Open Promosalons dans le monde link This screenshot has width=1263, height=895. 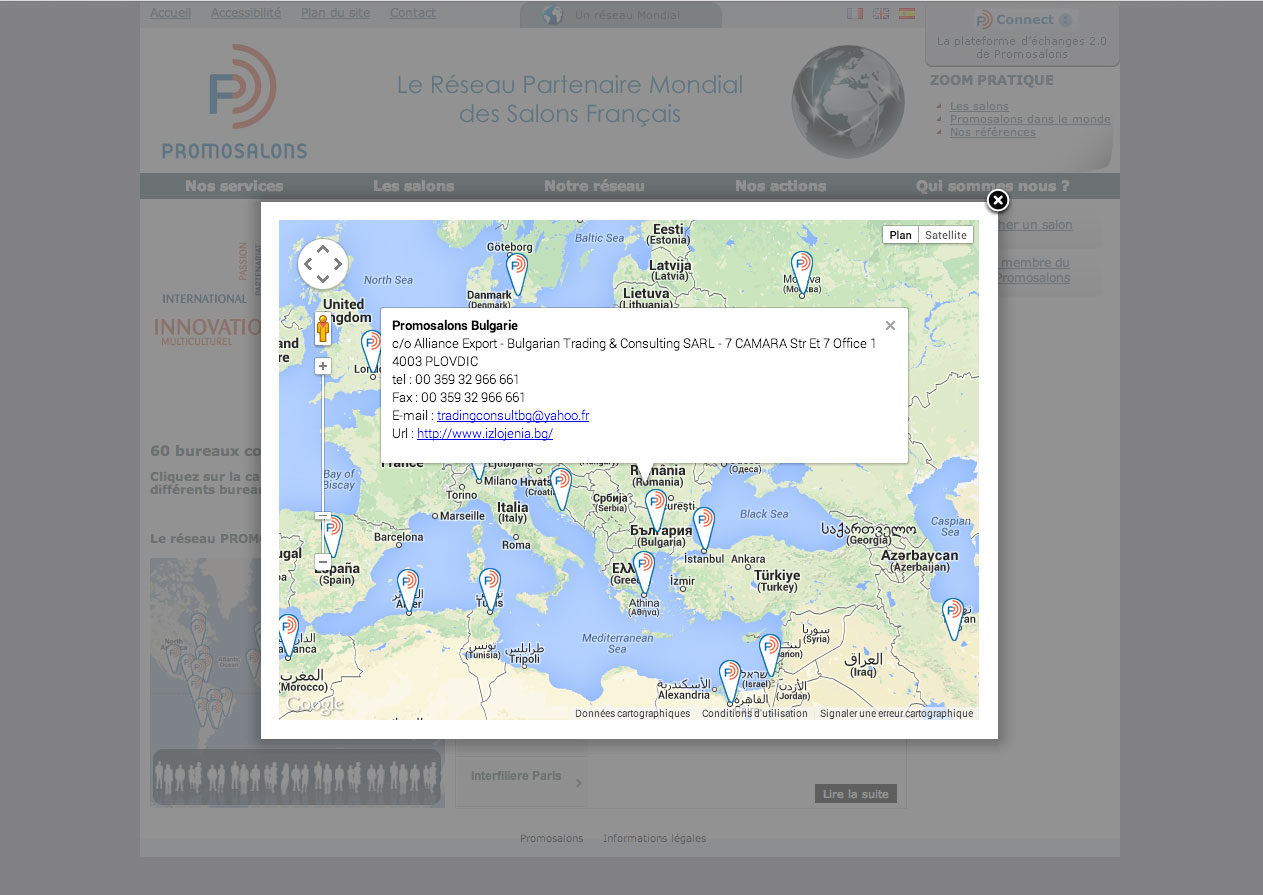click(x=1030, y=119)
